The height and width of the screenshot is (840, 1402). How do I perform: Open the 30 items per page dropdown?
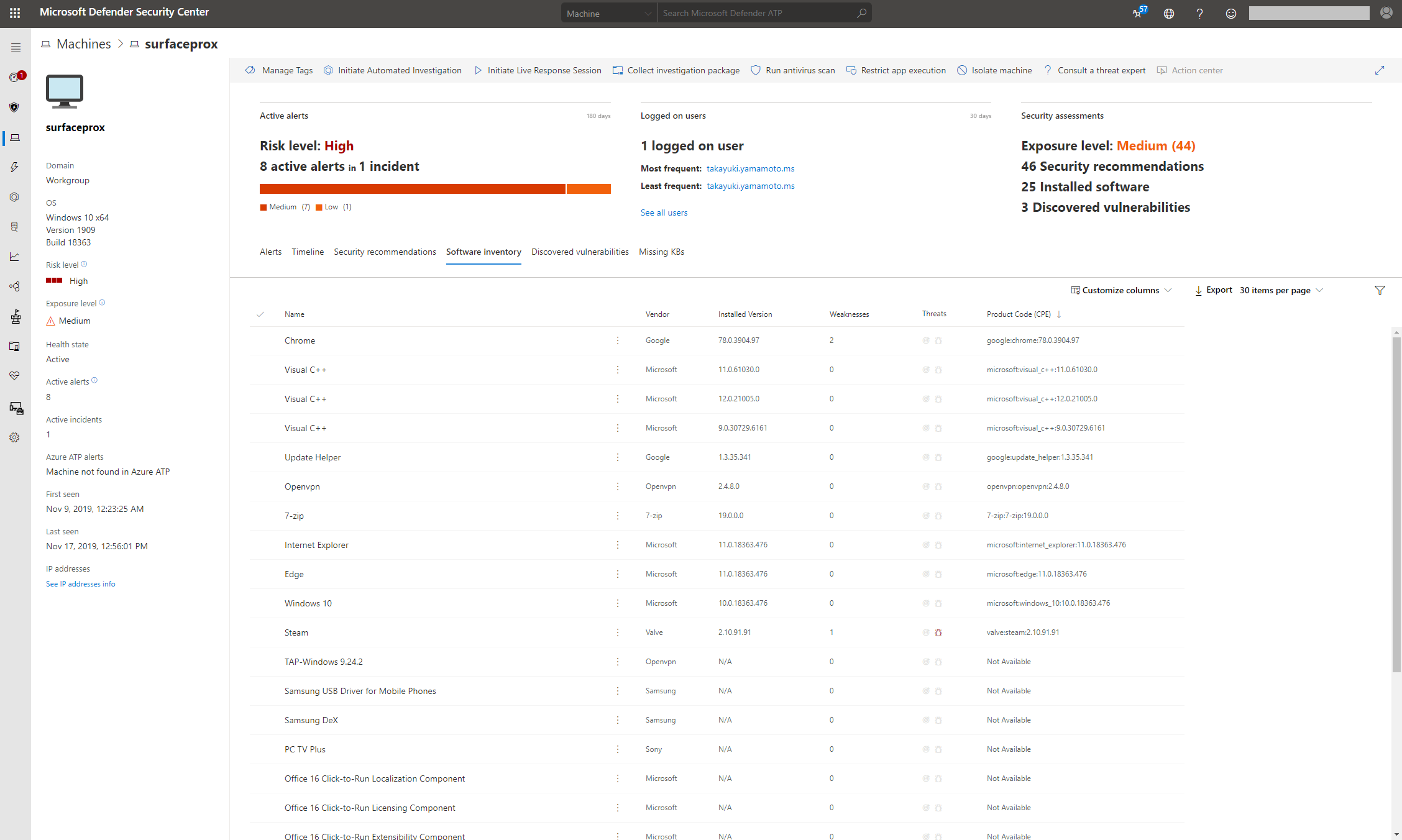pos(1281,290)
